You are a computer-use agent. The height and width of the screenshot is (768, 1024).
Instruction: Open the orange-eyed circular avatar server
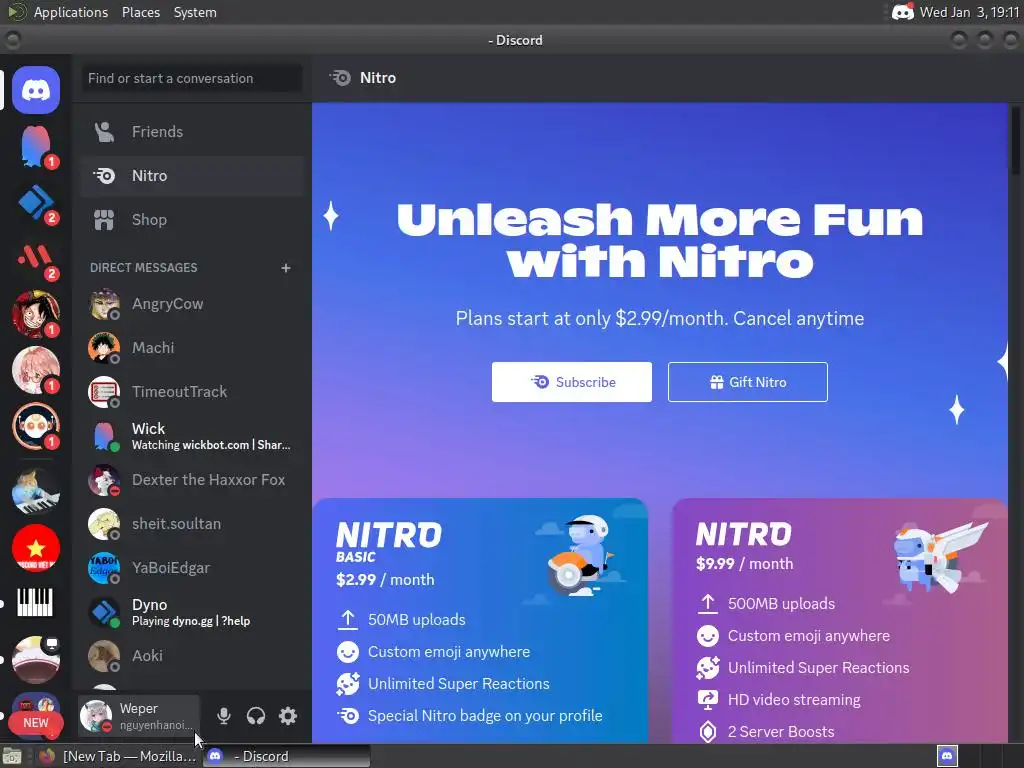36,426
